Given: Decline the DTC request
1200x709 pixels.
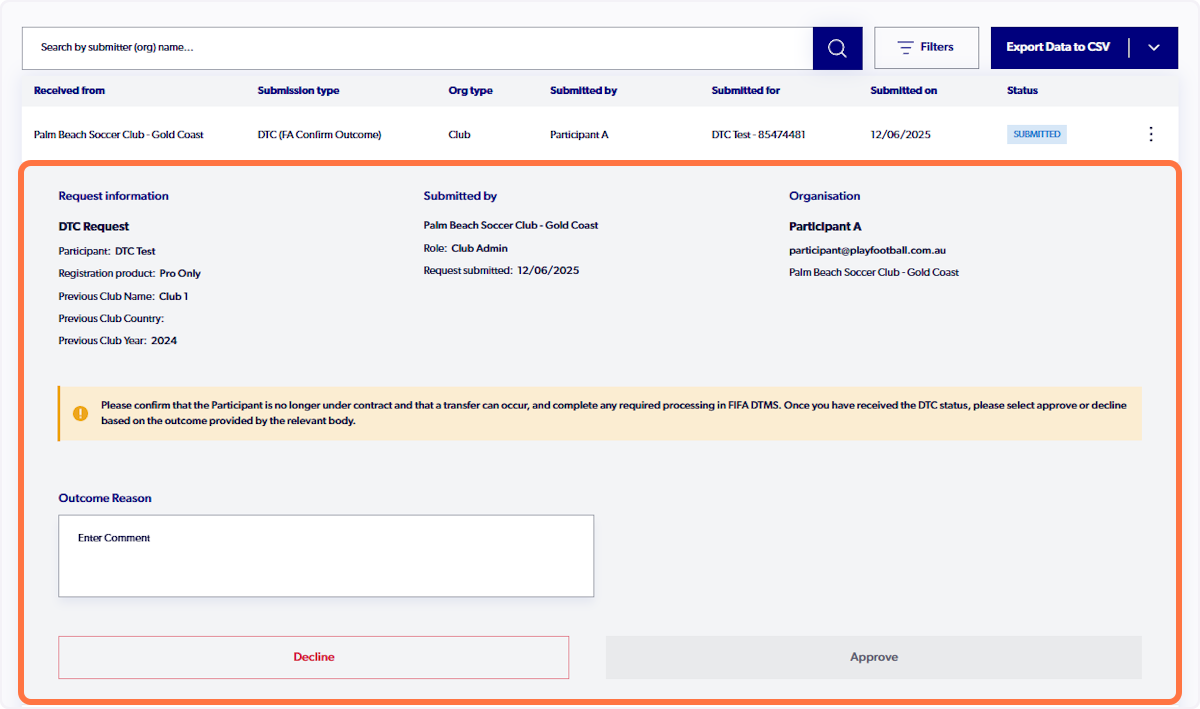Looking at the screenshot, I should point(314,657).
